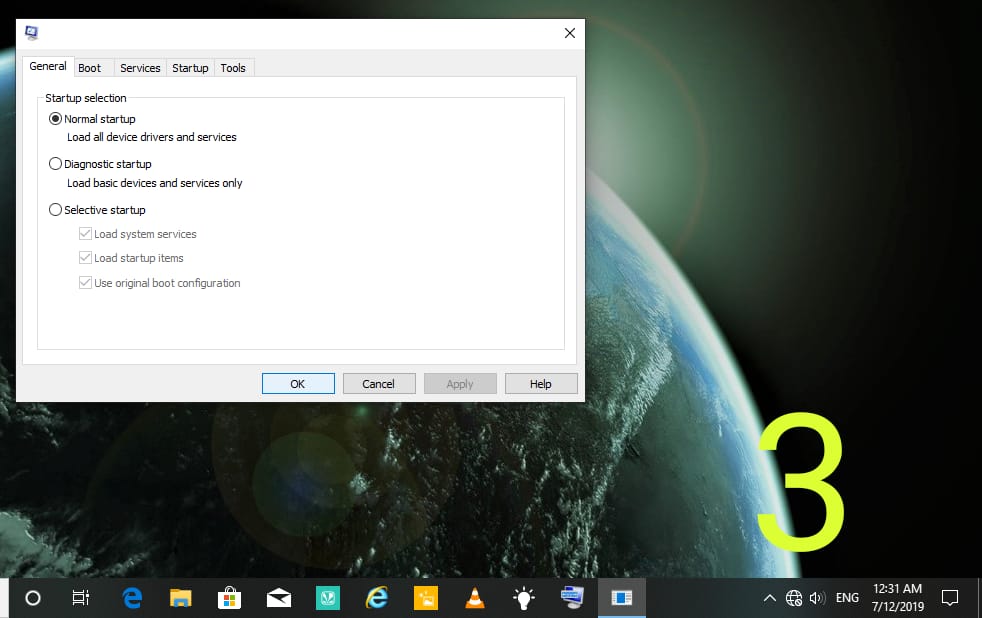The height and width of the screenshot is (618, 982).
Task: Switch to the Services tab
Action: coord(140,68)
